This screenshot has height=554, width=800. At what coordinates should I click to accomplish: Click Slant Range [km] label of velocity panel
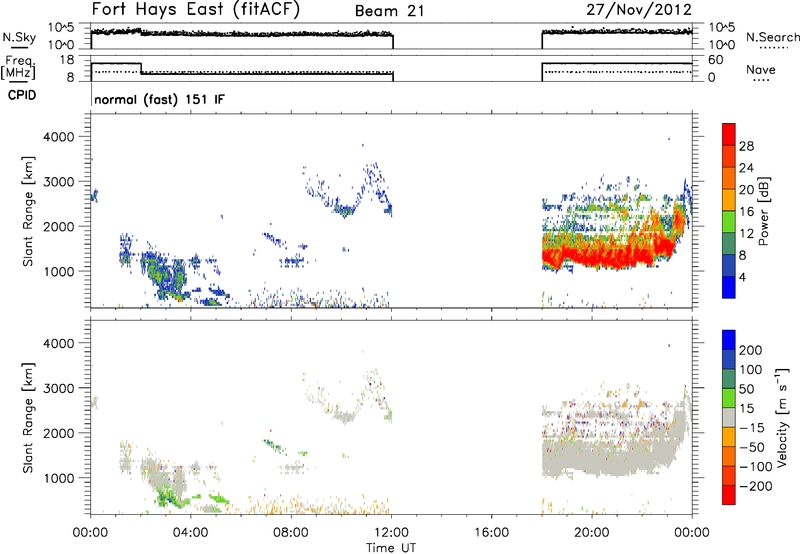28,417
